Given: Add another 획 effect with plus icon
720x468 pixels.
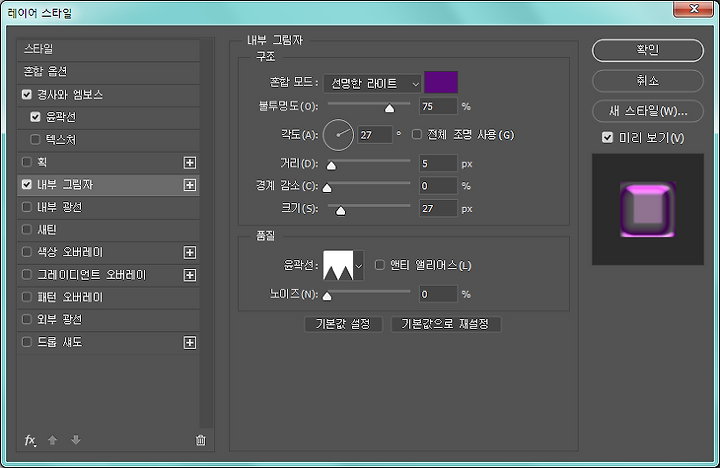Looking at the screenshot, I should click(x=190, y=163).
